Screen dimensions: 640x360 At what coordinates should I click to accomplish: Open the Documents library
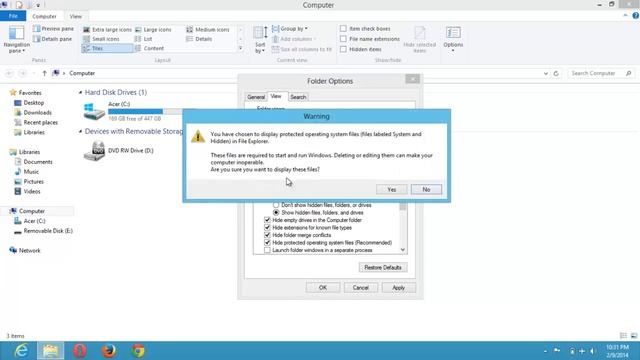(x=33, y=162)
